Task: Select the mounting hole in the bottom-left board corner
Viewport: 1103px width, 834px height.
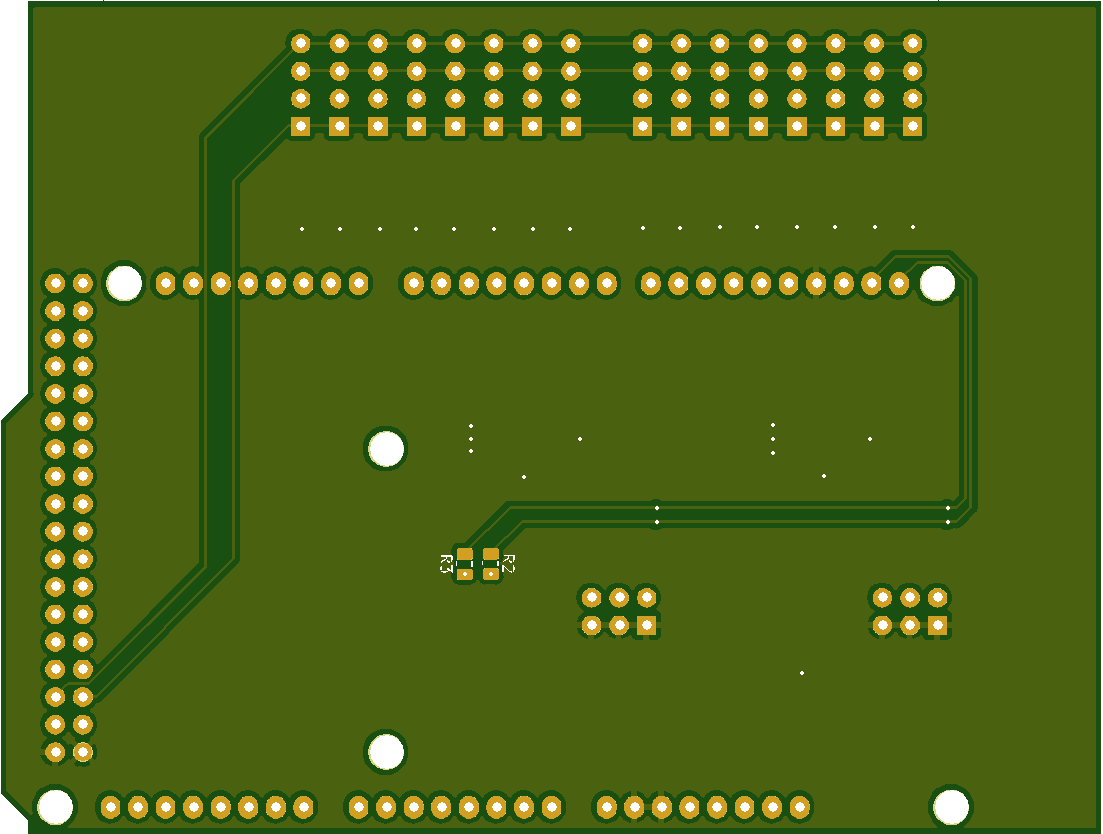Action: click(x=54, y=807)
